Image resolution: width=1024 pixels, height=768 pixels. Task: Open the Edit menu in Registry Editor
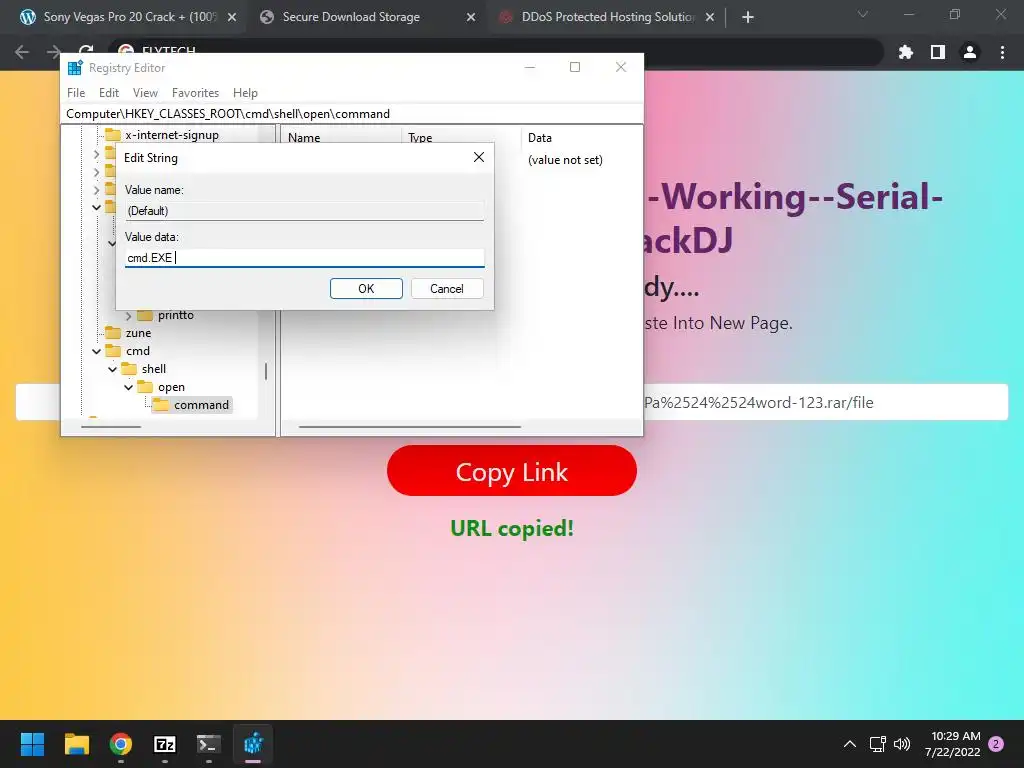tap(108, 93)
